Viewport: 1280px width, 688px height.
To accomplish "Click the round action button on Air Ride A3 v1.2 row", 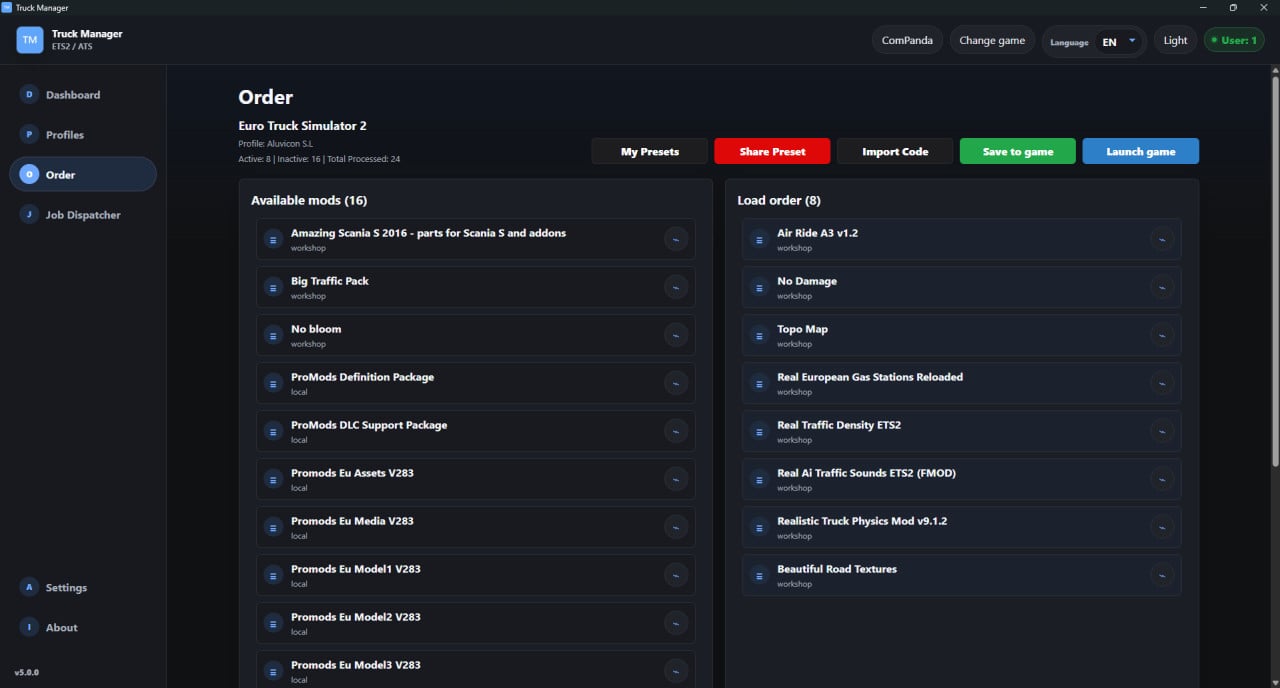I will 1162,239.
